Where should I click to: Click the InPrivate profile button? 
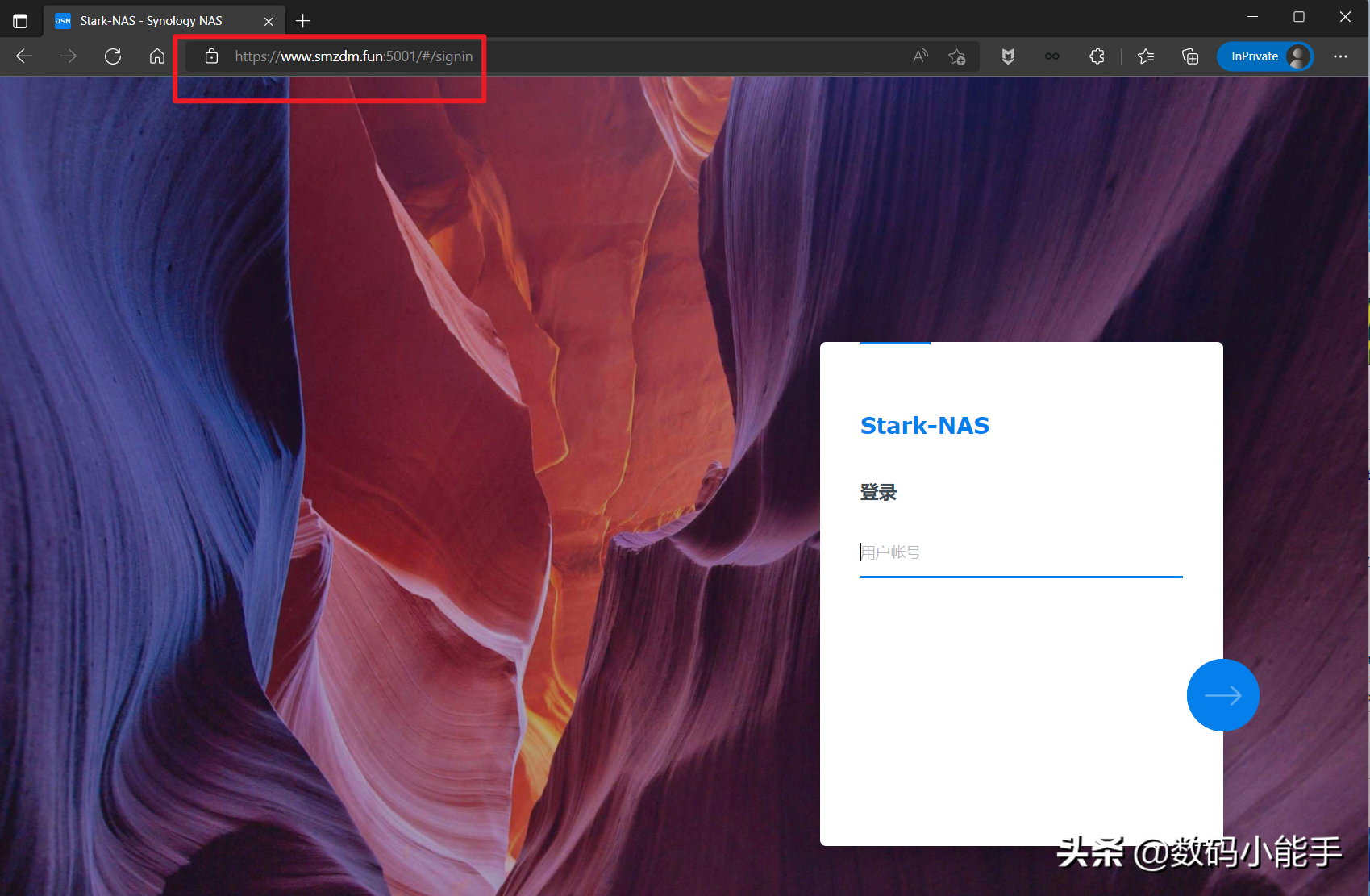(1264, 56)
